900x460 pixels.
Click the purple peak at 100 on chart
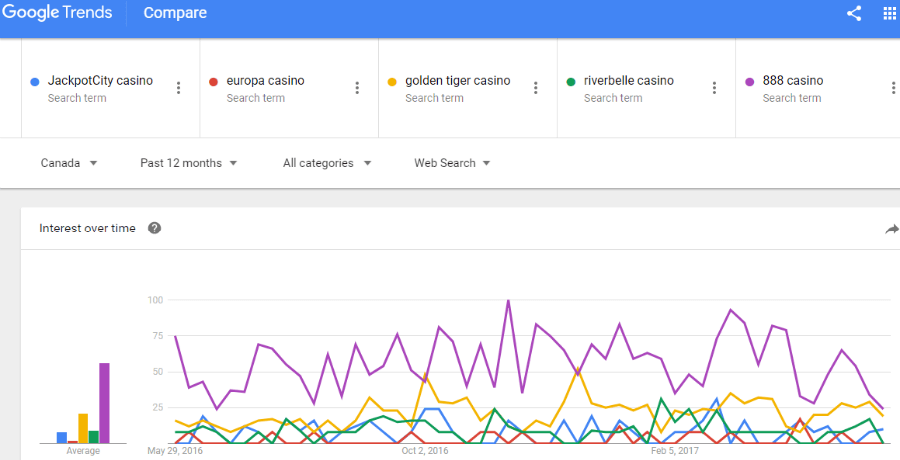[x=508, y=300]
